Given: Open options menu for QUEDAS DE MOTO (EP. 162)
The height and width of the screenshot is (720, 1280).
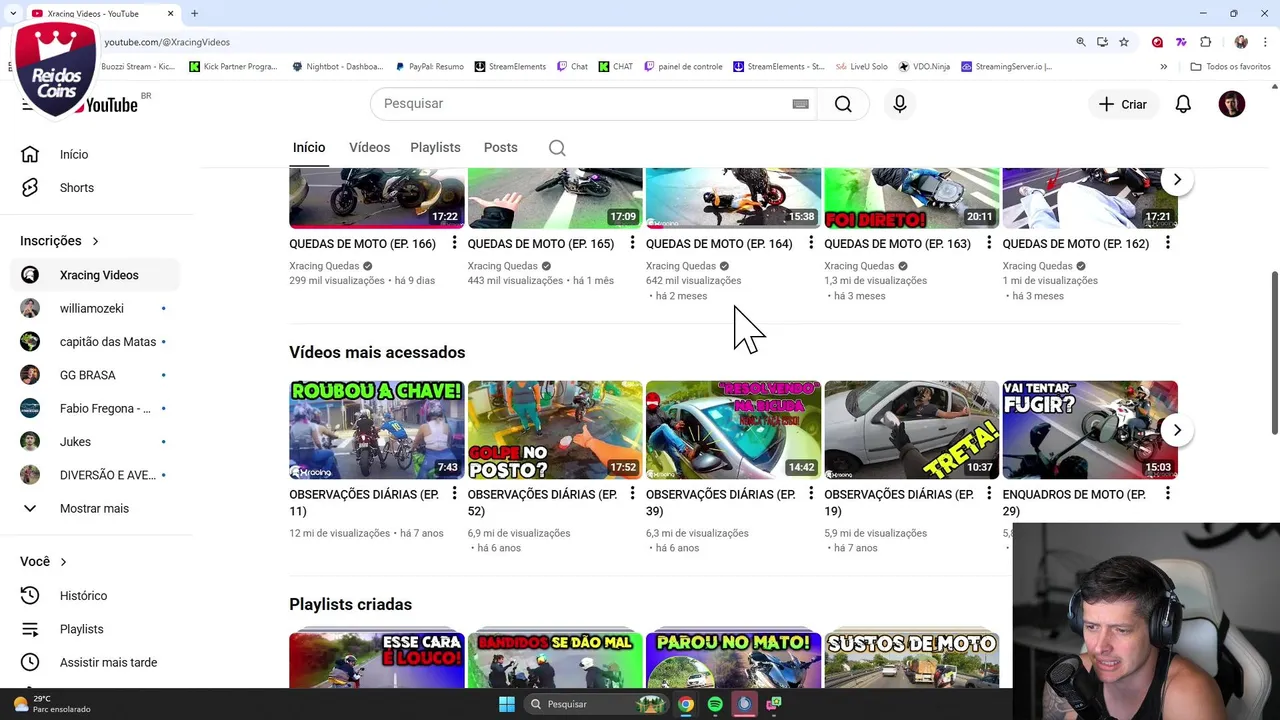Looking at the screenshot, I should click(1167, 243).
